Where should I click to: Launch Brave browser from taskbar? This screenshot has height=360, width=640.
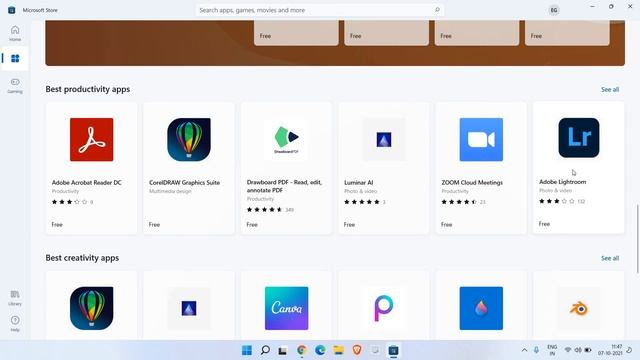pos(357,350)
